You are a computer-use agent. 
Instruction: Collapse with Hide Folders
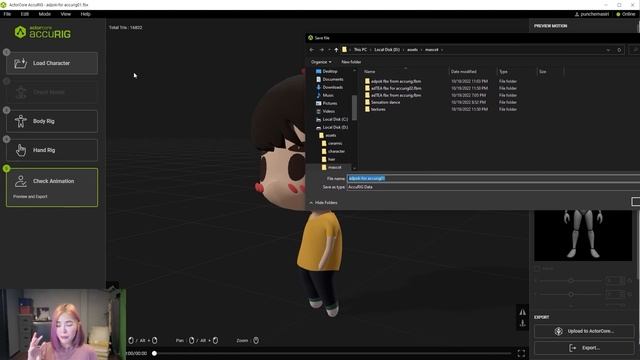pos(323,203)
